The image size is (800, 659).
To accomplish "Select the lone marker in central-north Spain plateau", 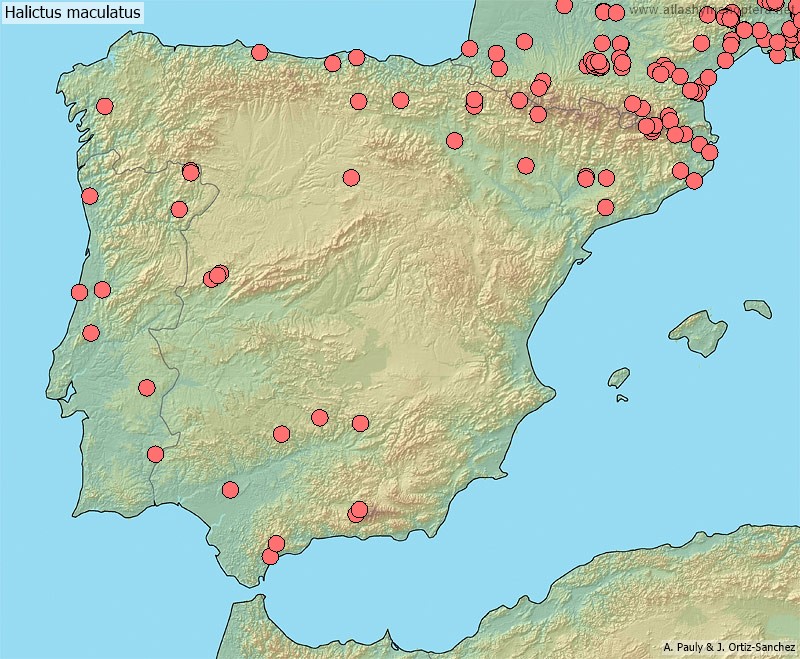I will 351,178.
